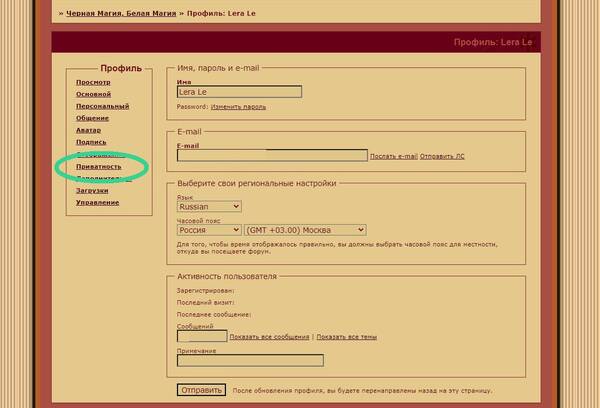600x408 pixels.
Task: Click the Черная Магия, Белая Магия breadcrumb
Action: (120, 13)
